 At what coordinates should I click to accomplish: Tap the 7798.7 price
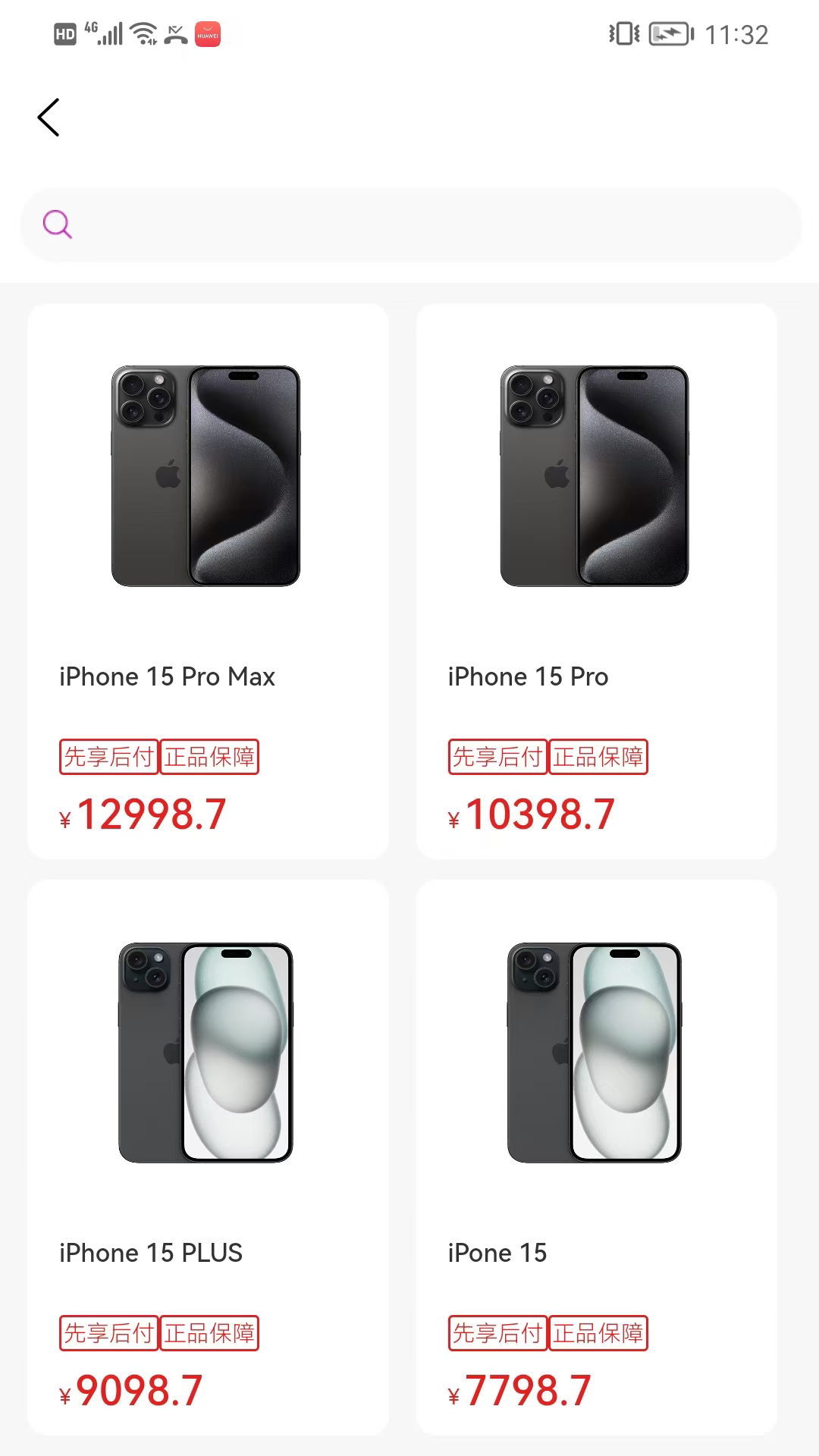coord(519,1391)
